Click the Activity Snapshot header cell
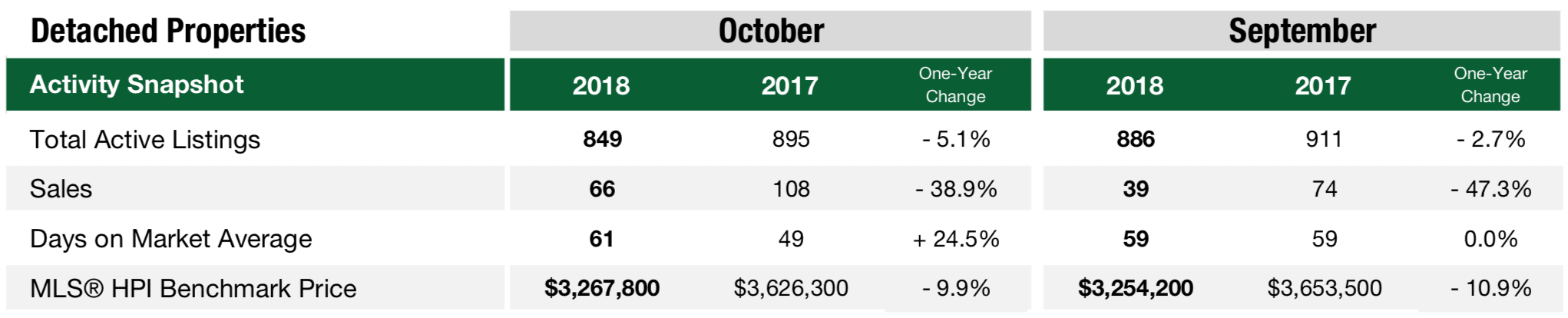 point(255,84)
